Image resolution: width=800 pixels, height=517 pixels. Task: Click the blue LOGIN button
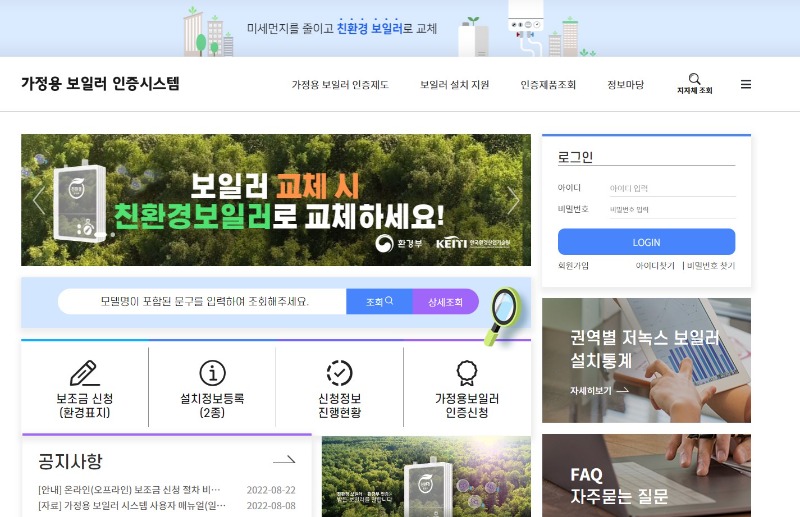[x=646, y=242]
